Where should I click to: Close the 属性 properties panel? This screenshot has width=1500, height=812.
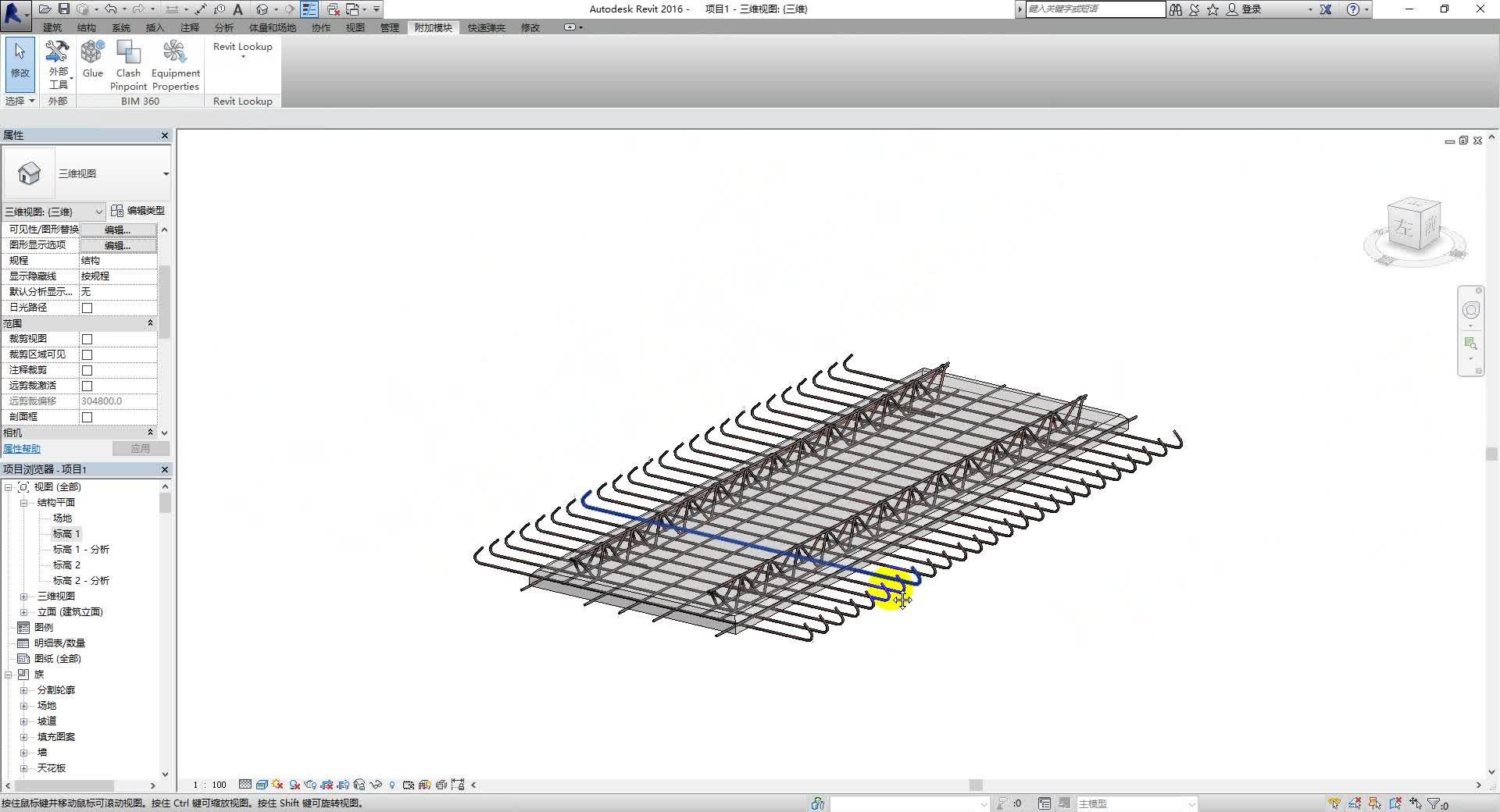165,136
